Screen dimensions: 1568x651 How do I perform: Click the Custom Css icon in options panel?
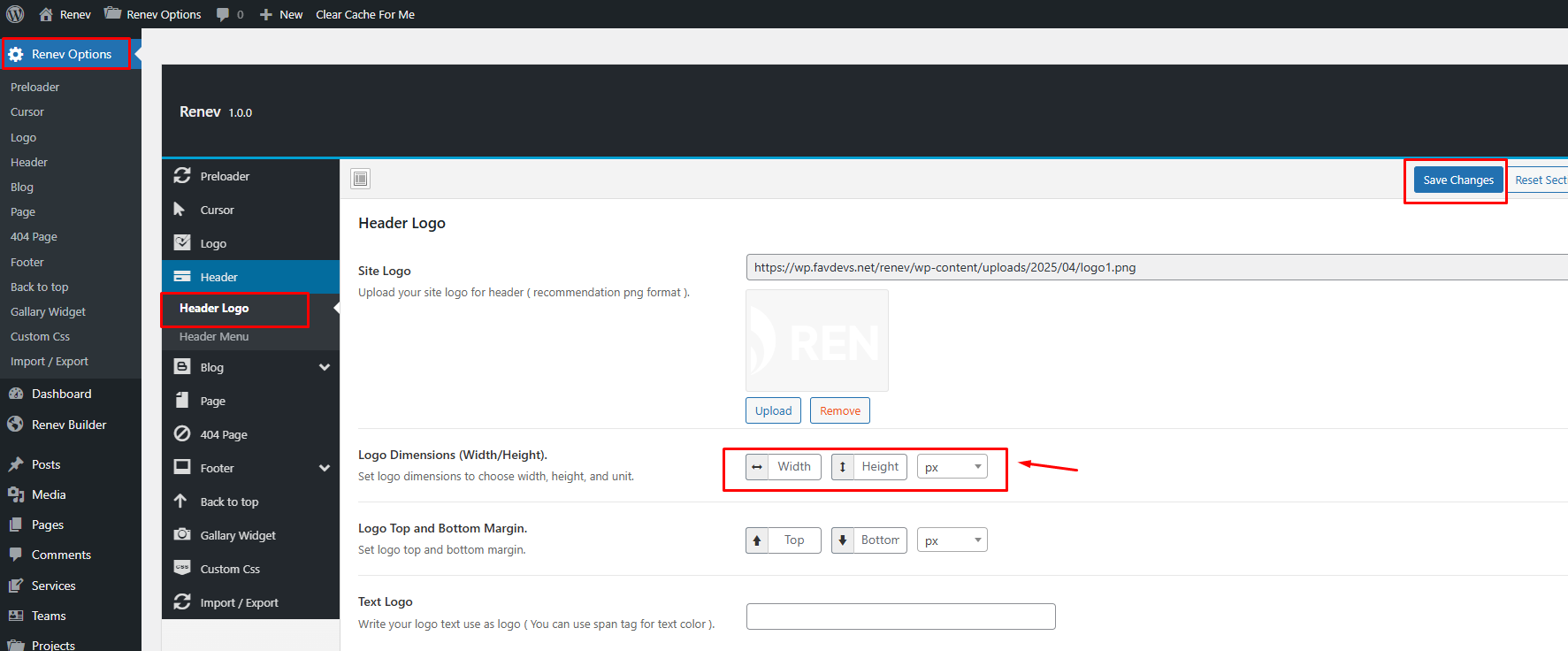click(x=182, y=568)
